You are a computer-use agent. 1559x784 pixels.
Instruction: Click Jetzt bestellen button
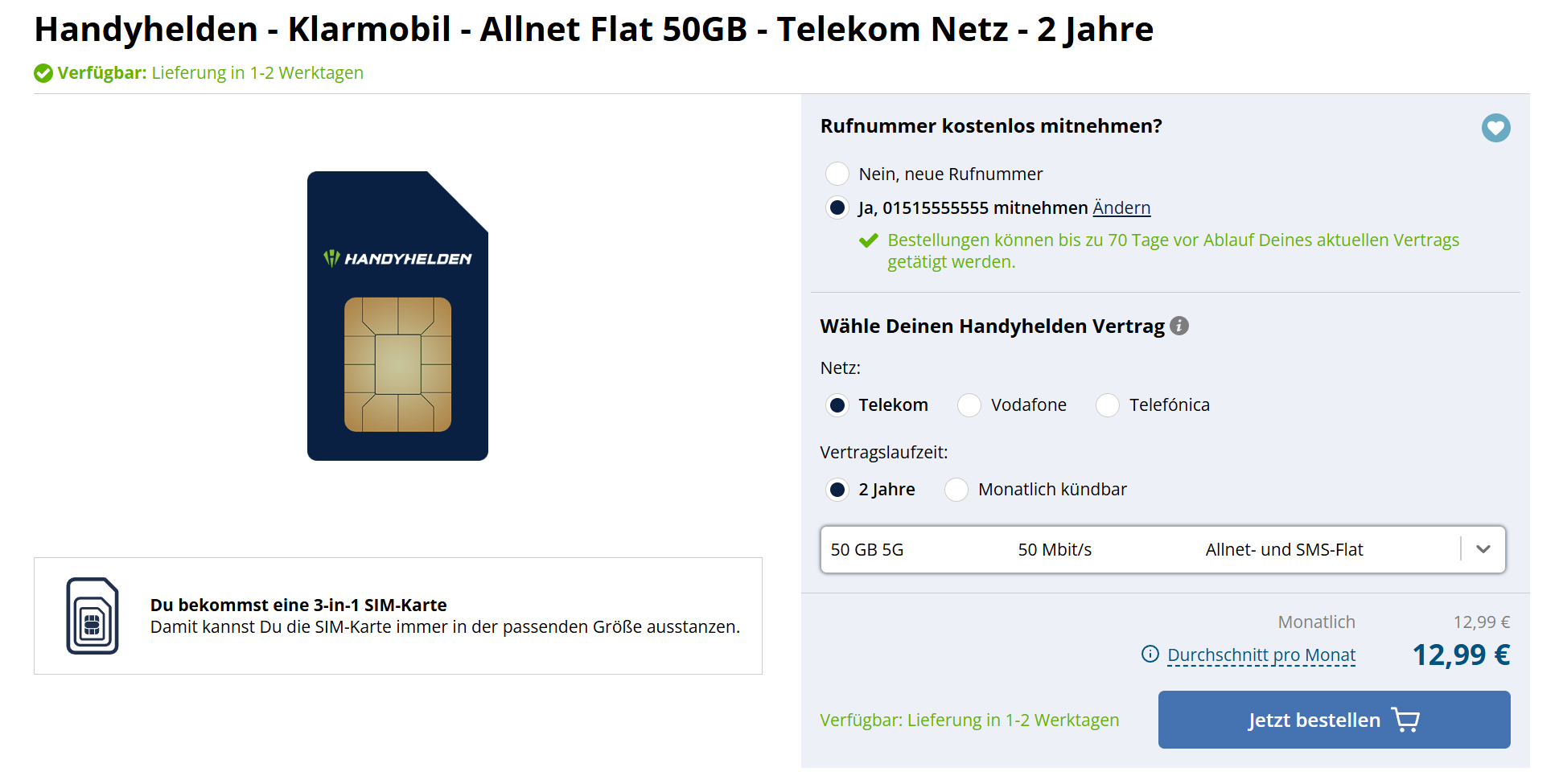(x=1334, y=720)
